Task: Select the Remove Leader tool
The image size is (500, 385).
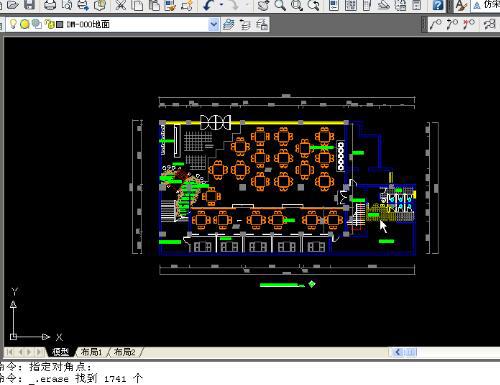Action: click(469, 24)
